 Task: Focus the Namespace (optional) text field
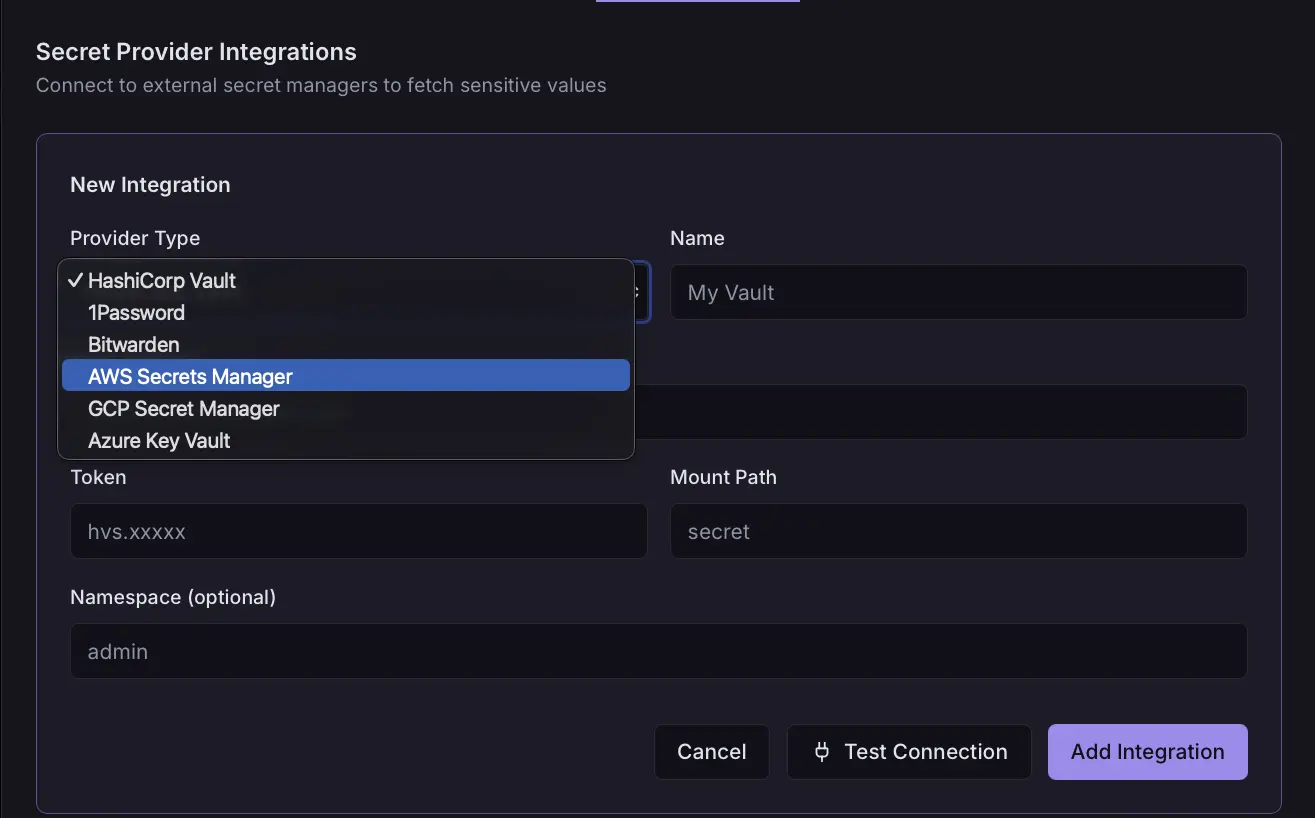[x=658, y=651]
